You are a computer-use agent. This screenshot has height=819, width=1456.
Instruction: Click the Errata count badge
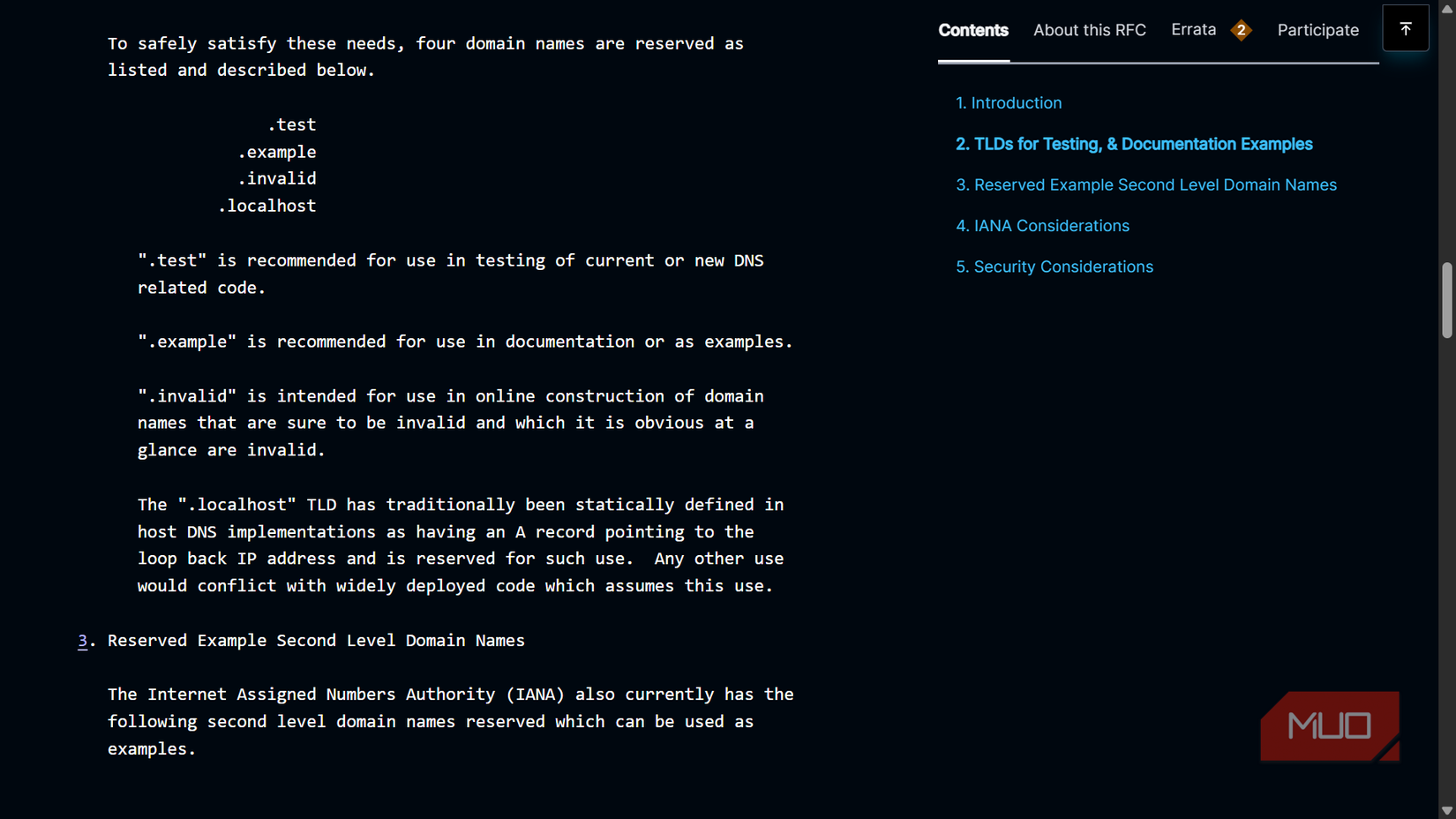tap(1241, 30)
